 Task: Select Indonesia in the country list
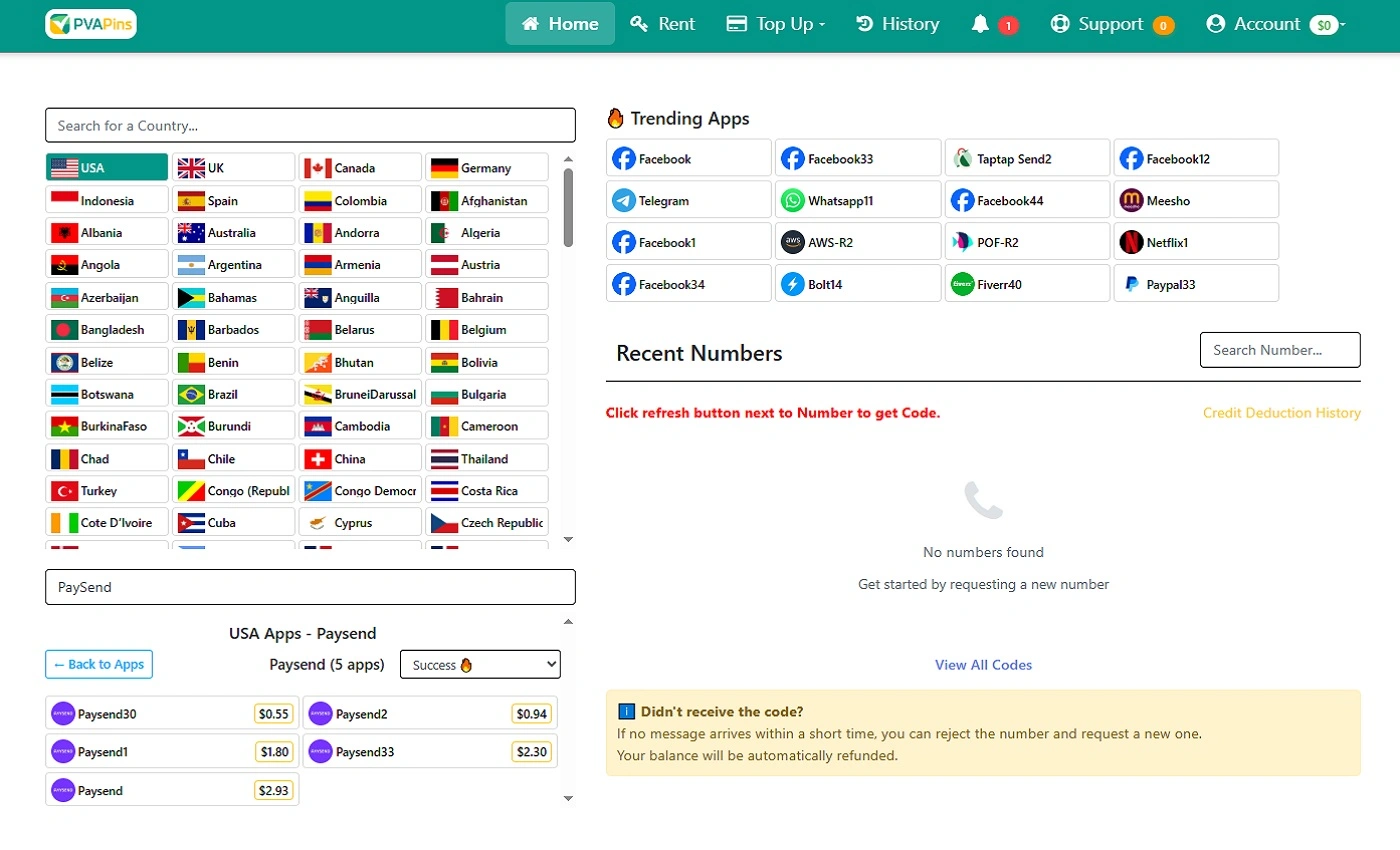107,200
